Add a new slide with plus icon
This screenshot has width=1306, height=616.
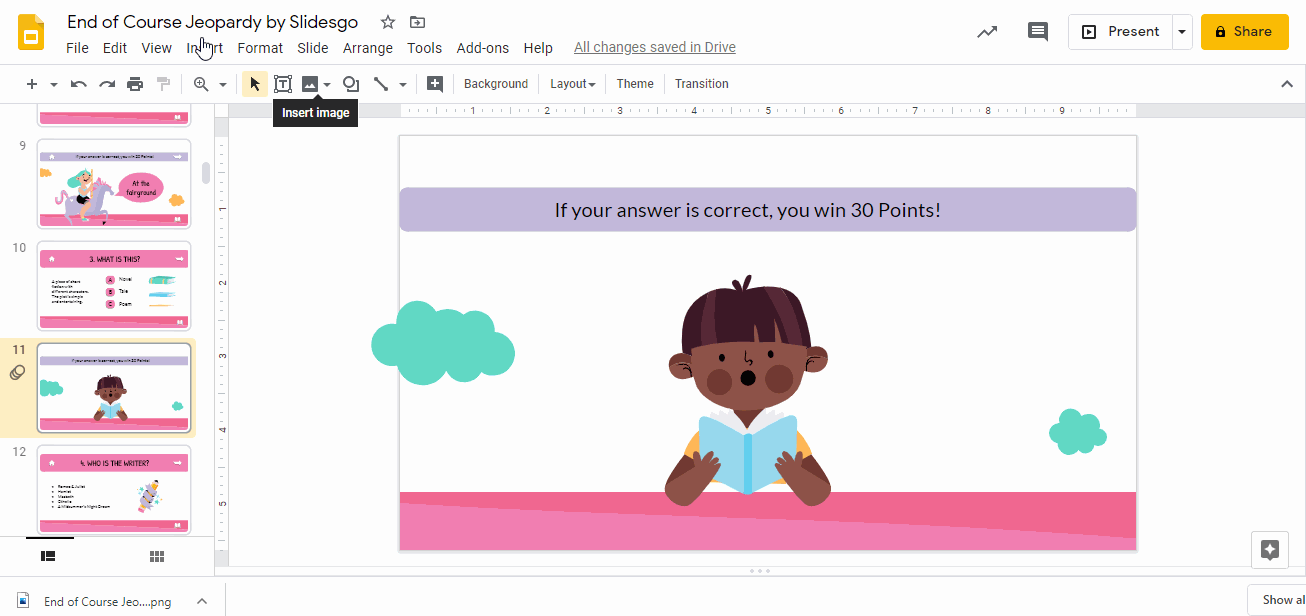pos(32,84)
